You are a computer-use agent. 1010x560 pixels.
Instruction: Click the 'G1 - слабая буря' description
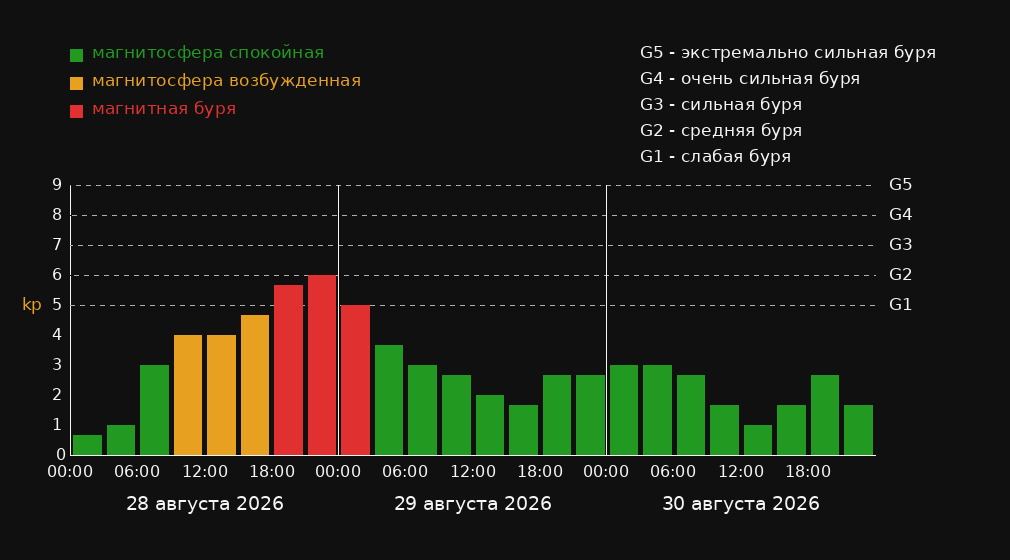tap(716, 157)
